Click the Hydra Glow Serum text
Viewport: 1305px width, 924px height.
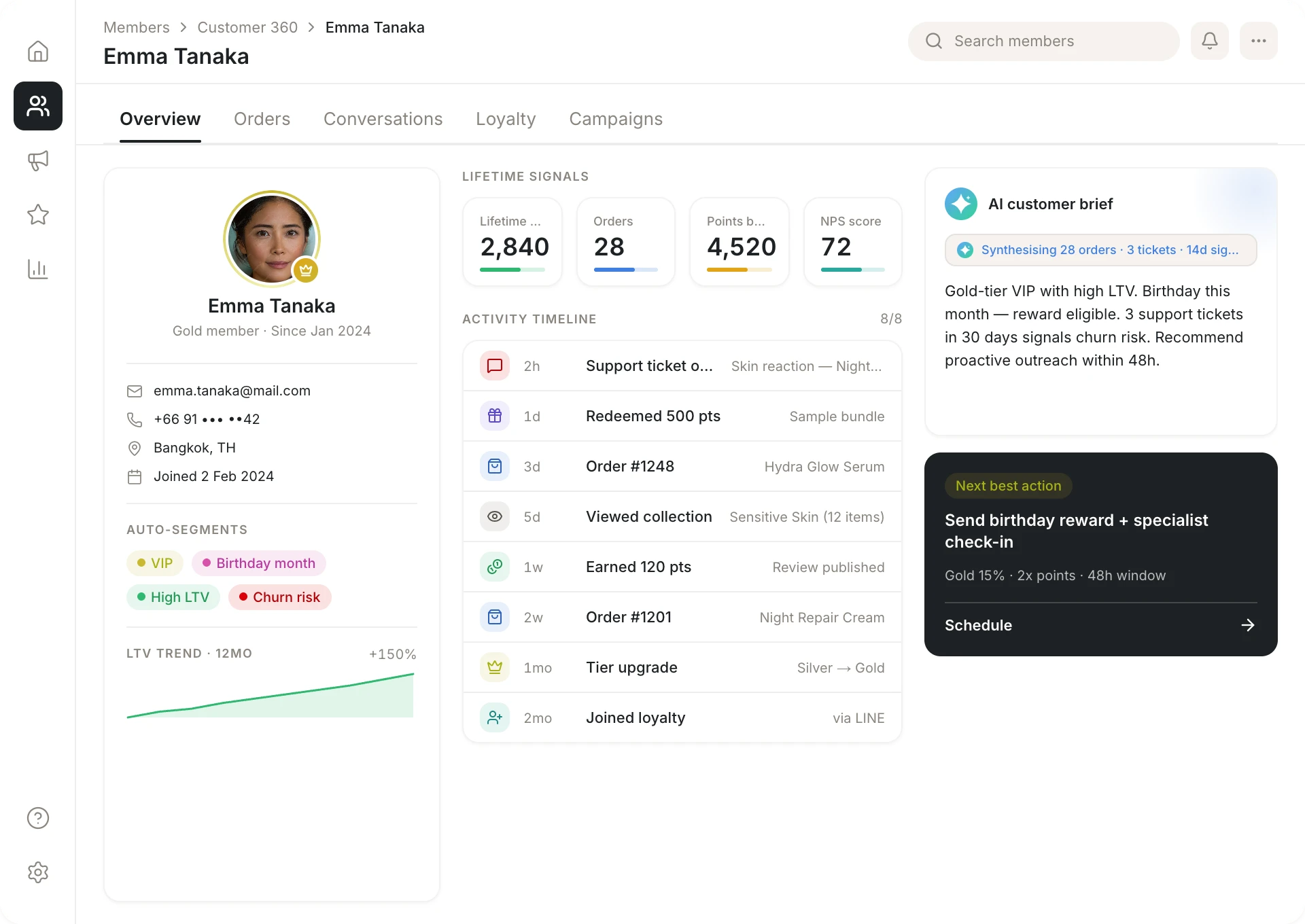[x=824, y=467]
